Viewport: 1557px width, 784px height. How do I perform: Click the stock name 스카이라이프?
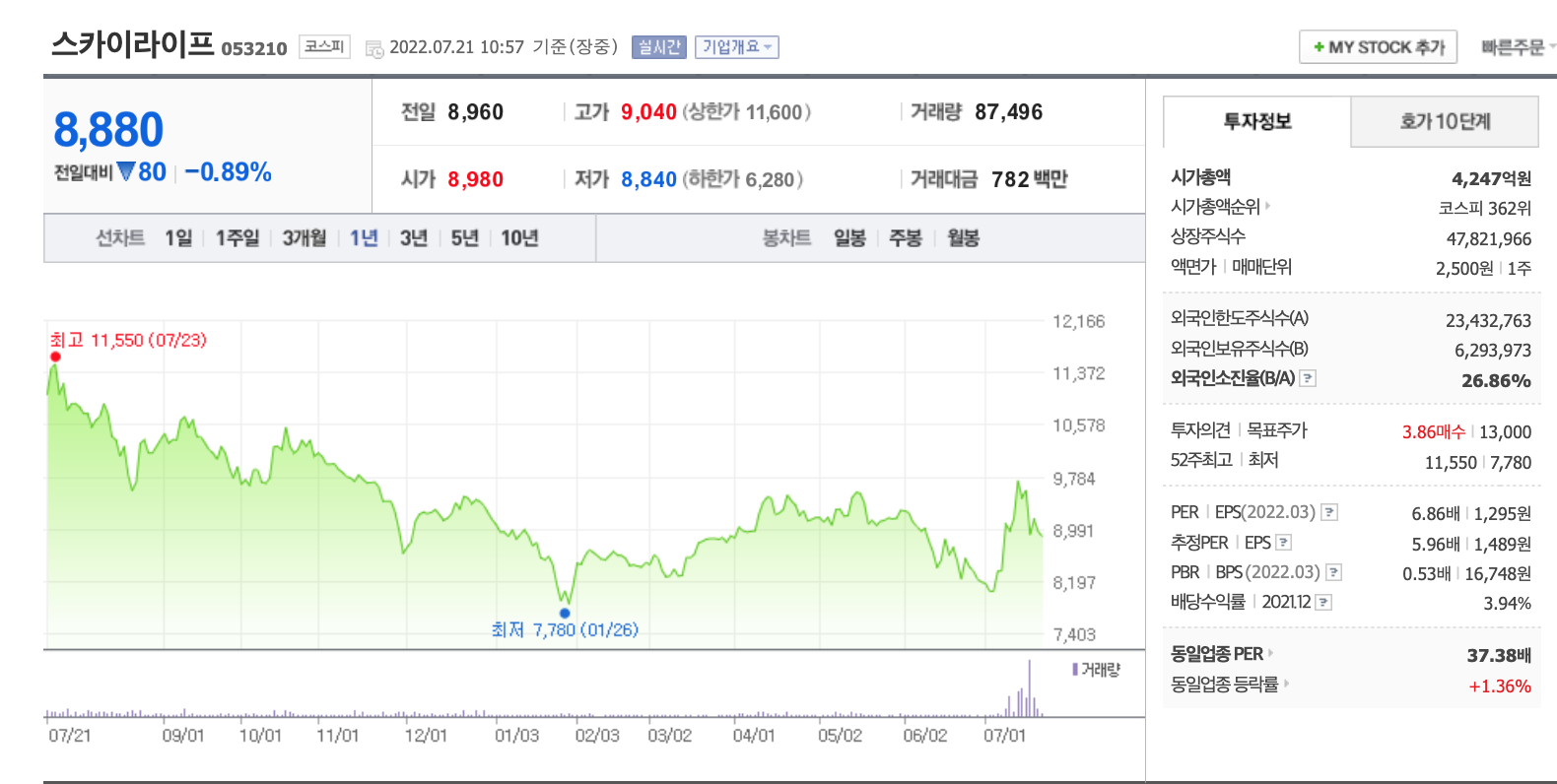[x=133, y=43]
